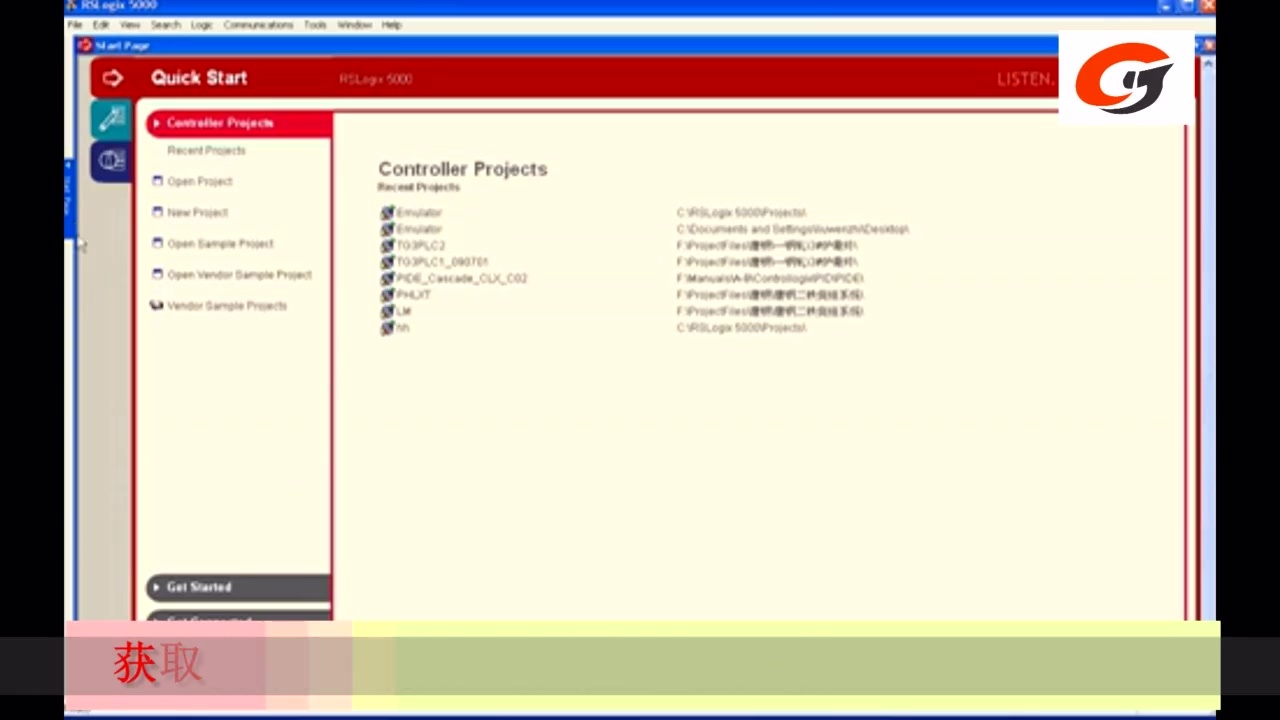Click the collapsed Start Page side tab

[x=69, y=198]
